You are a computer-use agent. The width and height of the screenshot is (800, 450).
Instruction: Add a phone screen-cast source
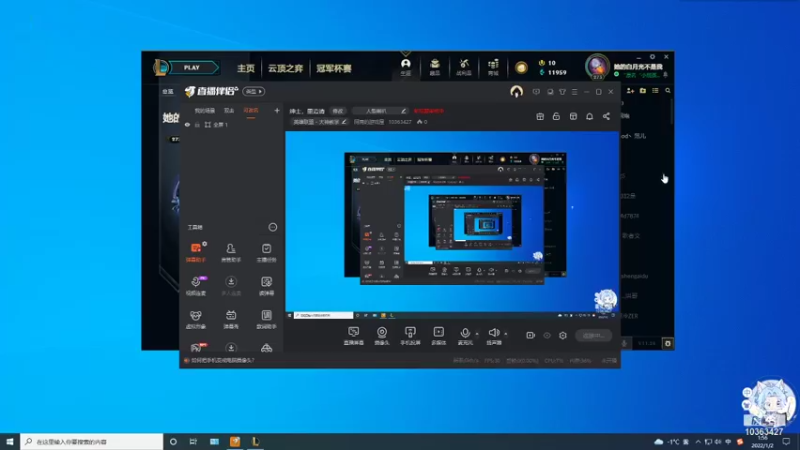(410, 336)
